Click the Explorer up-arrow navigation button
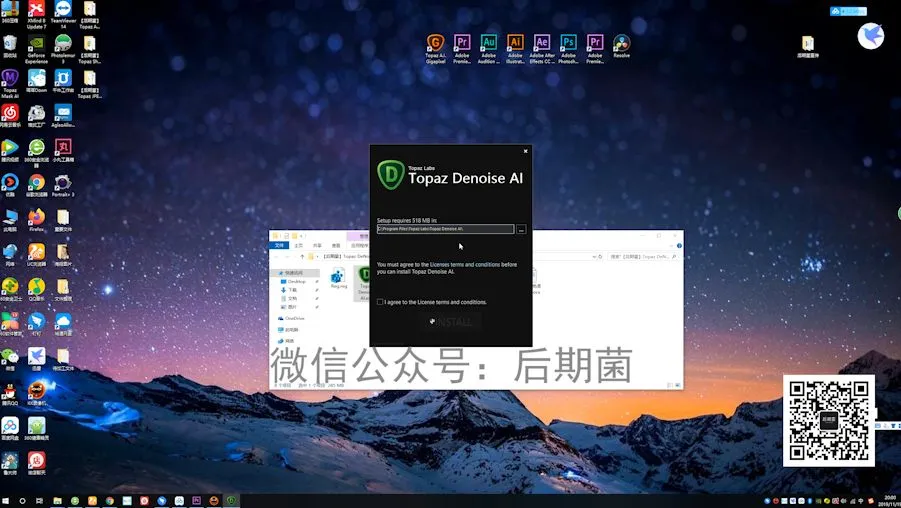Viewport: 901px width, 508px height. click(x=302, y=256)
